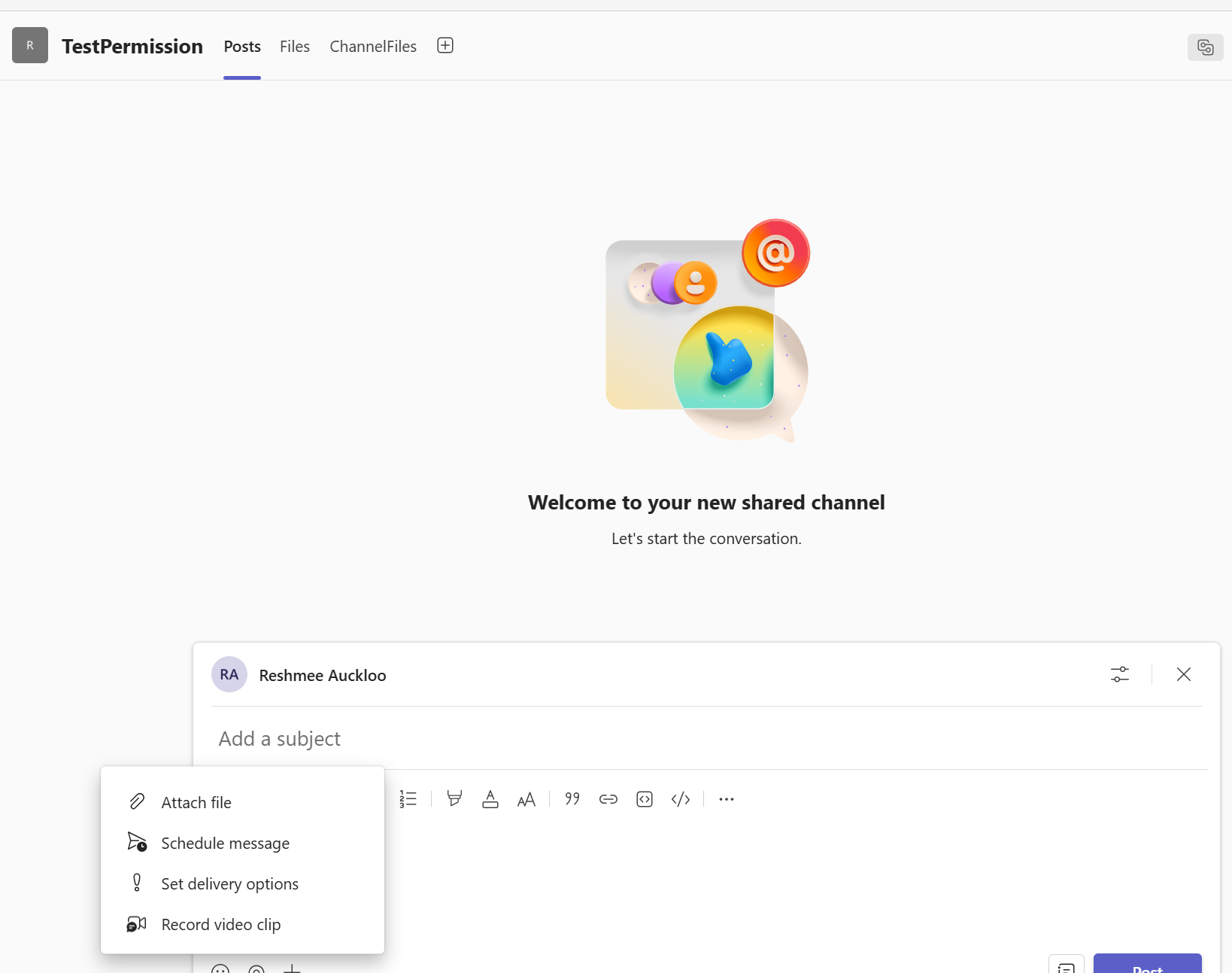
Task: Open more formatting options with the ellipsis
Action: [x=725, y=799]
